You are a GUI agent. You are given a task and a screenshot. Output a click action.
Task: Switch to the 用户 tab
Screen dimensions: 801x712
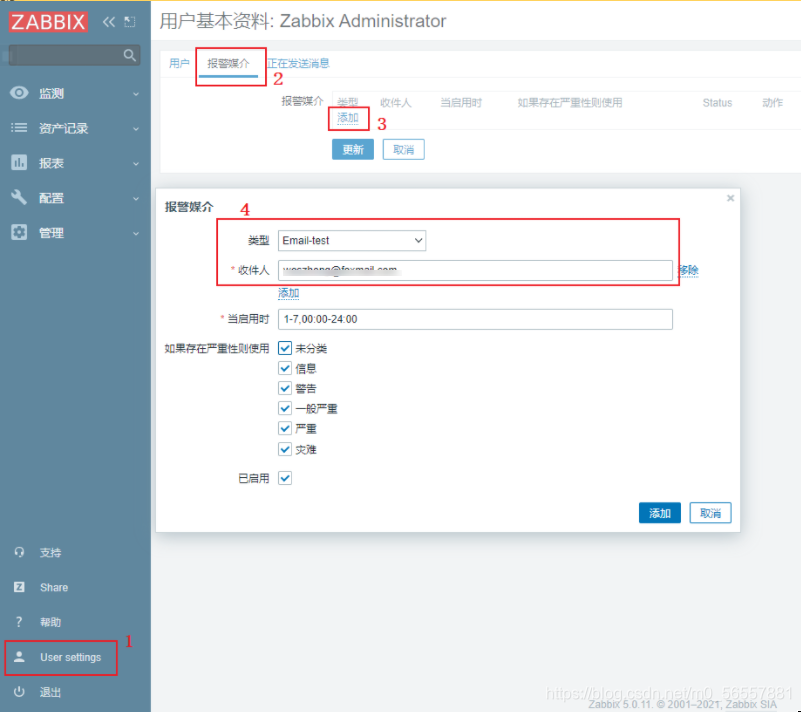pyautogui.click(x=179, y=62)
